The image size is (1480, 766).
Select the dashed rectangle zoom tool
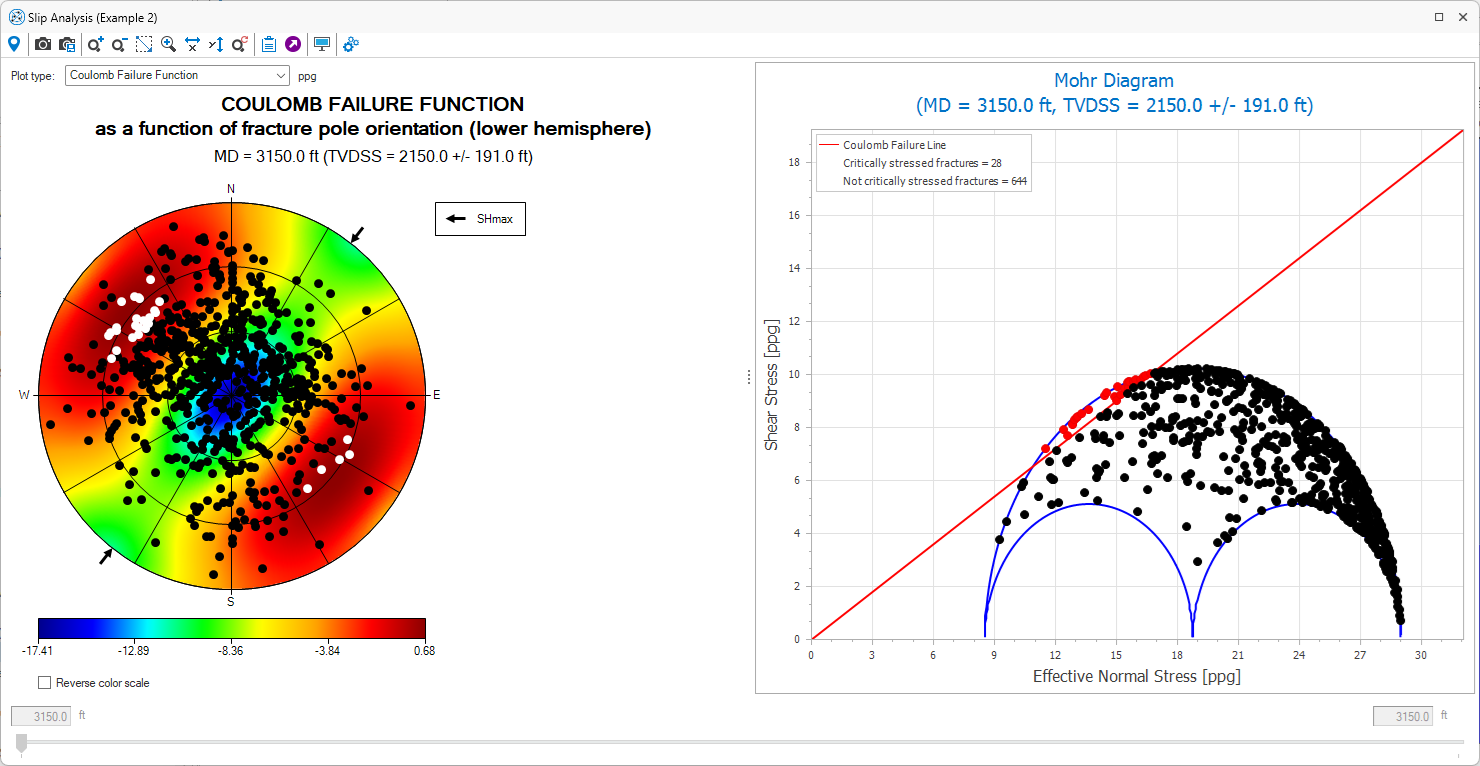click(x=144, y=44)
